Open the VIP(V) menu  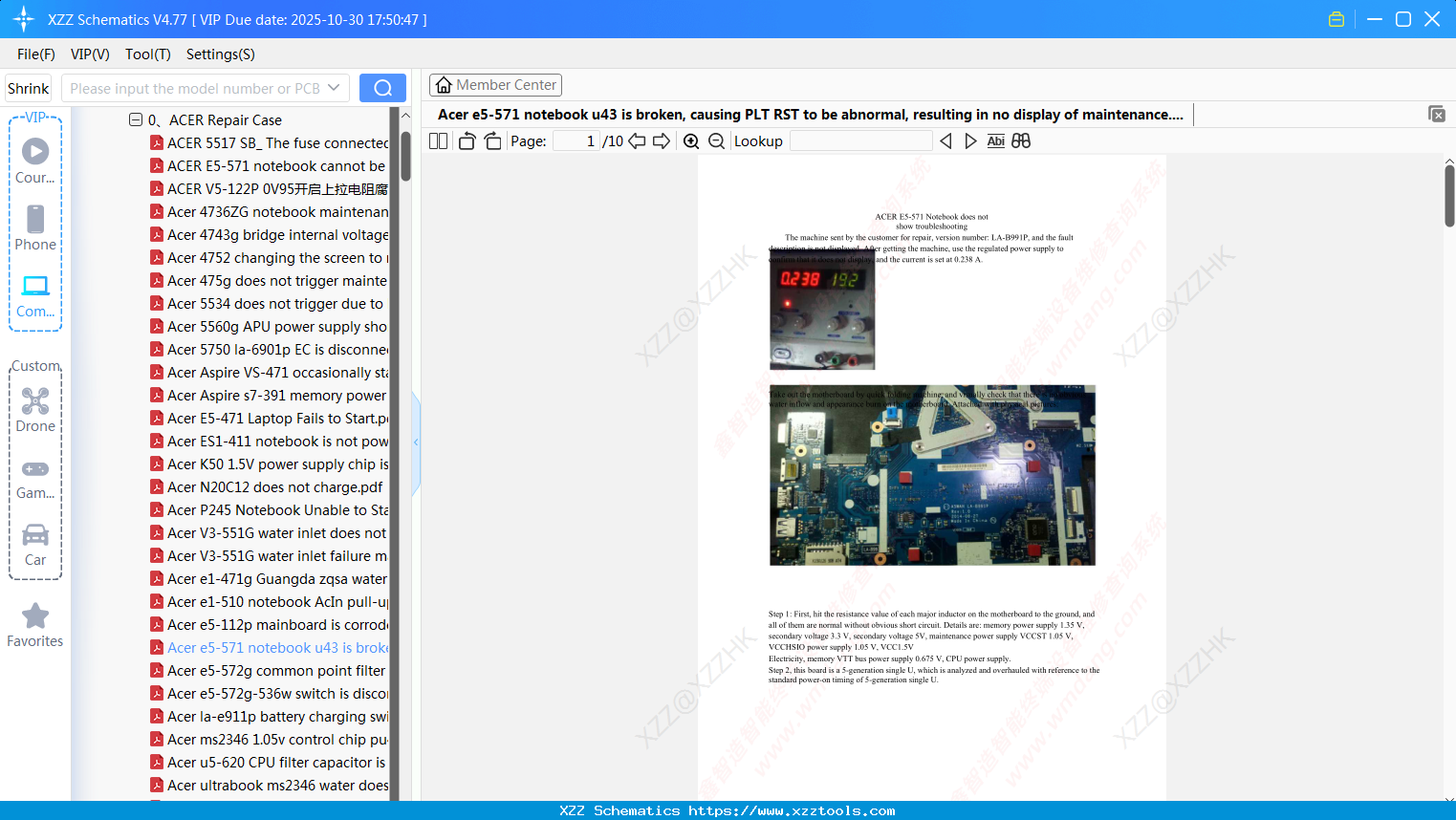click(x=90, y=54)
